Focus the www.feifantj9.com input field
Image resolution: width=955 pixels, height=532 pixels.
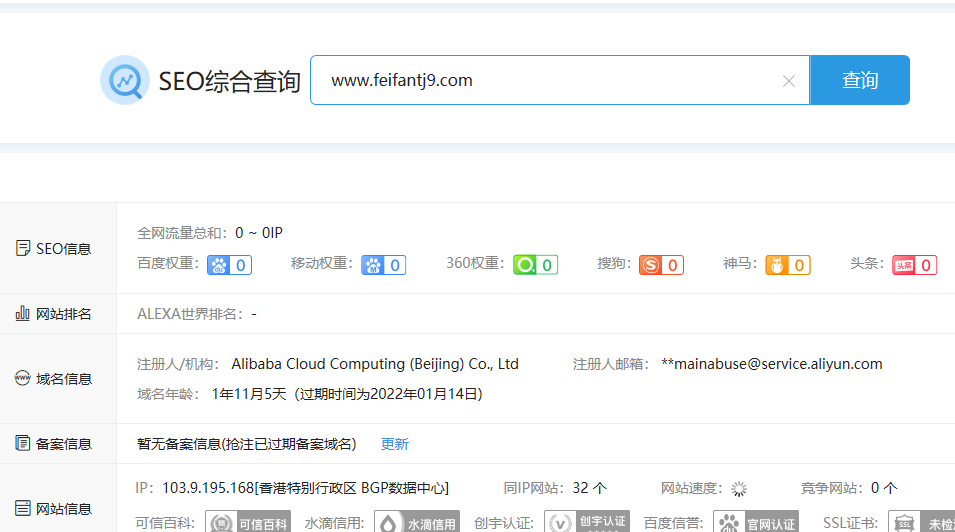560,80
